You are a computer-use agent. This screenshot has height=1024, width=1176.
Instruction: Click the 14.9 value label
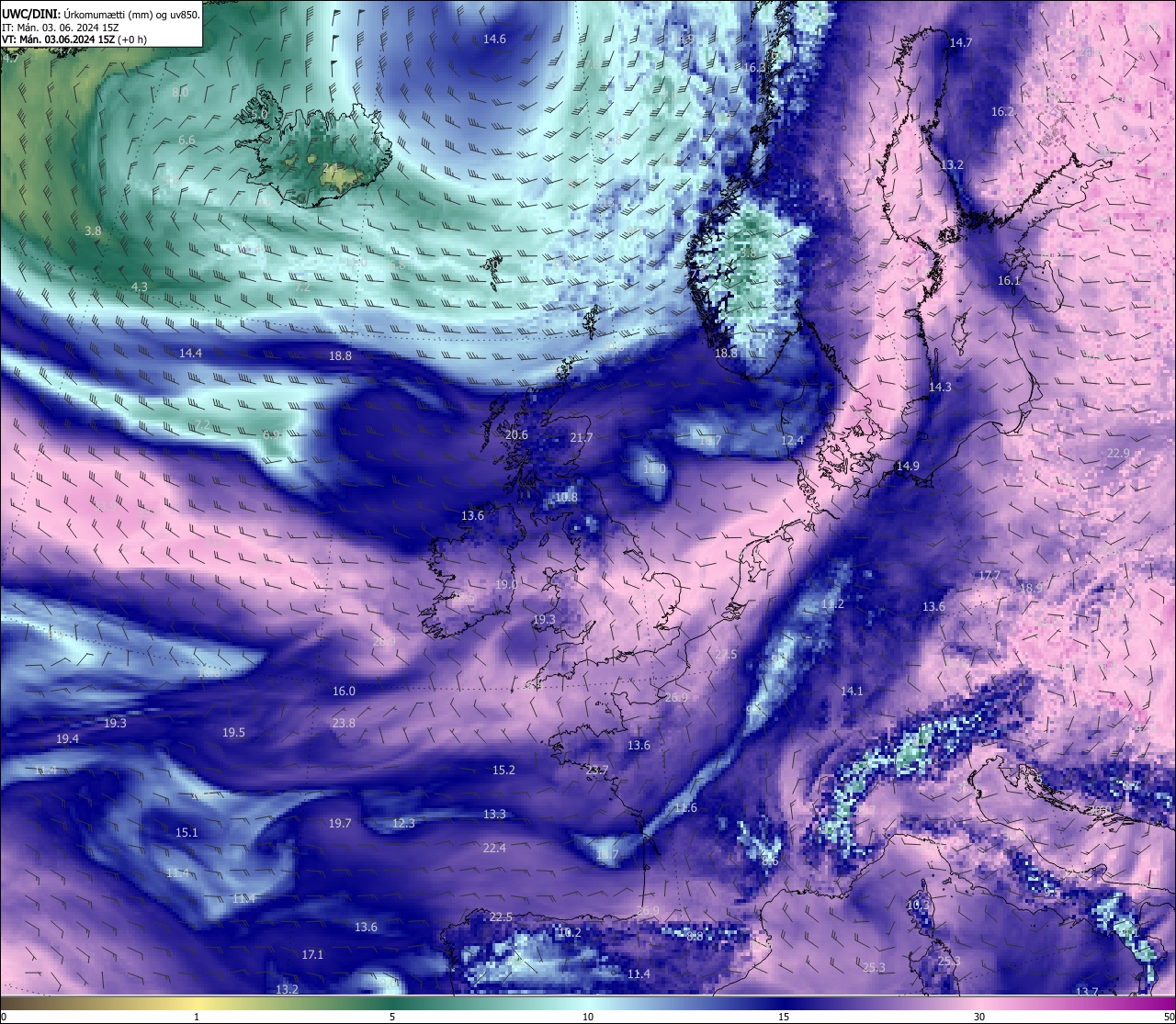(908, 466)
